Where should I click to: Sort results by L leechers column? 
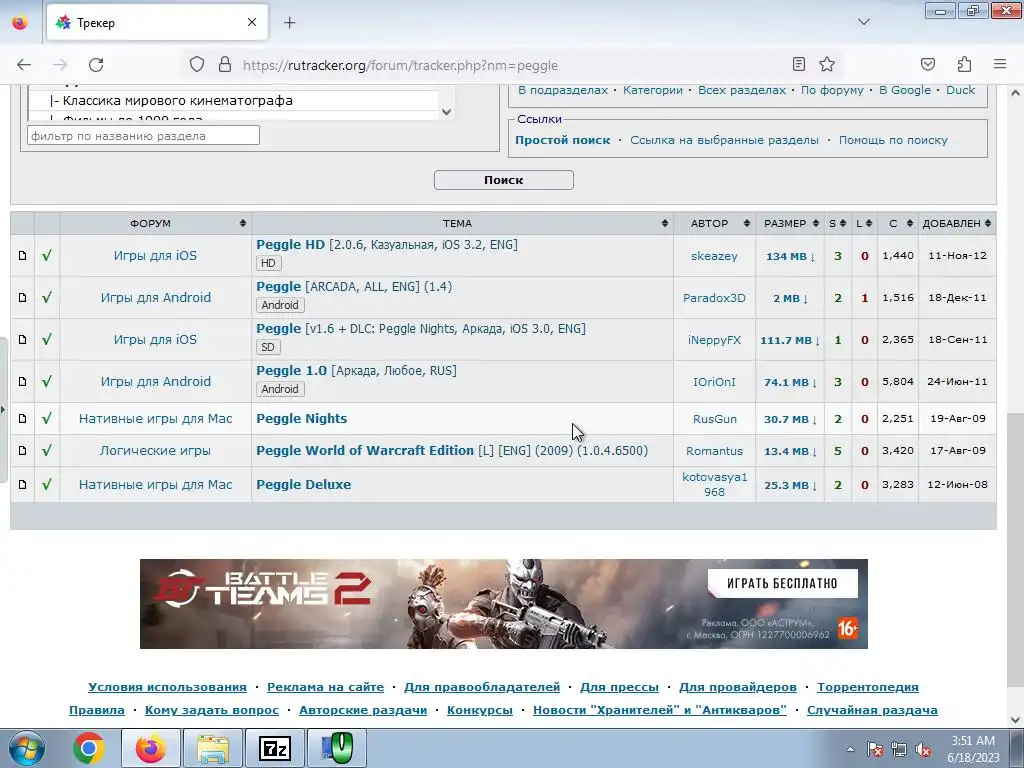pyautogui.click(x=865, y=223)
